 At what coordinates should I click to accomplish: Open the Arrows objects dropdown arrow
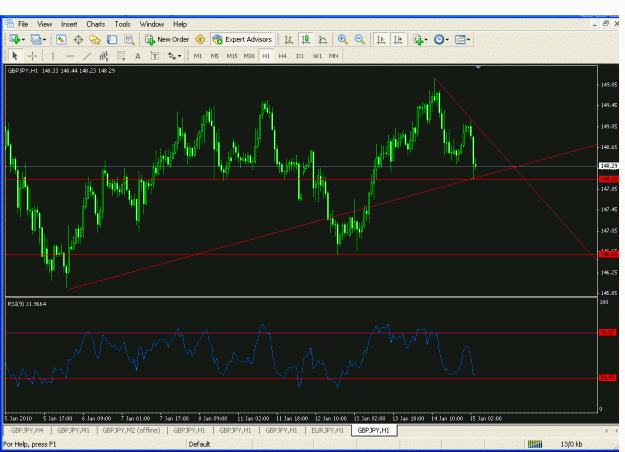tap(179, 56)
